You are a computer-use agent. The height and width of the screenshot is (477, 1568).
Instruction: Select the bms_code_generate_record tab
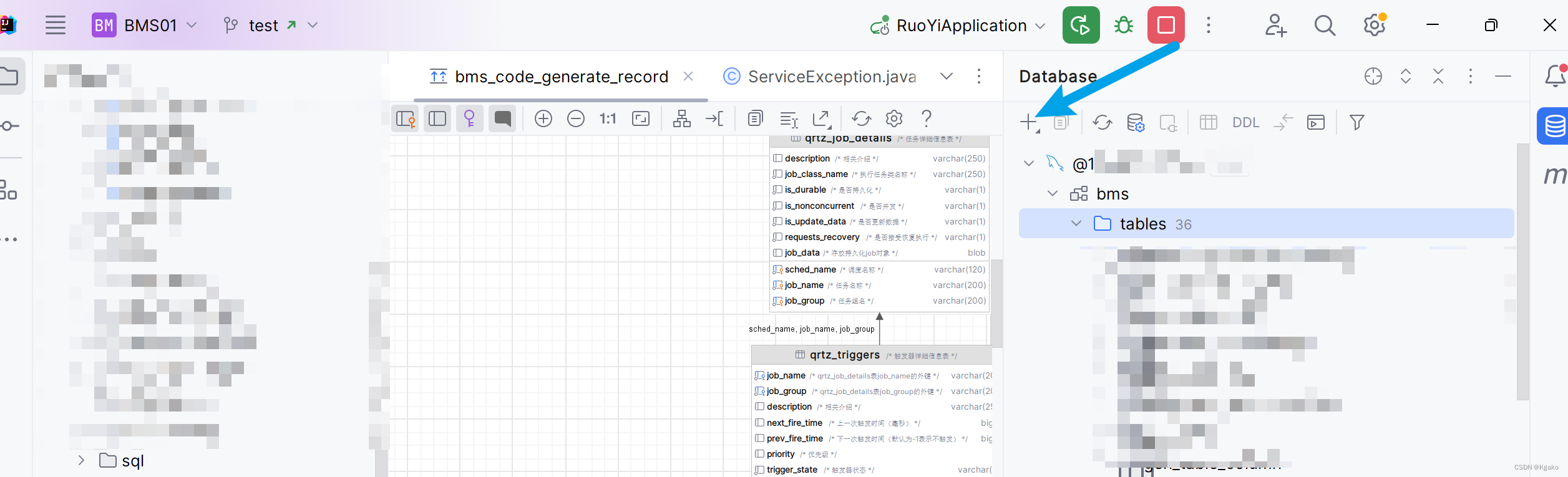coord(549,77)
